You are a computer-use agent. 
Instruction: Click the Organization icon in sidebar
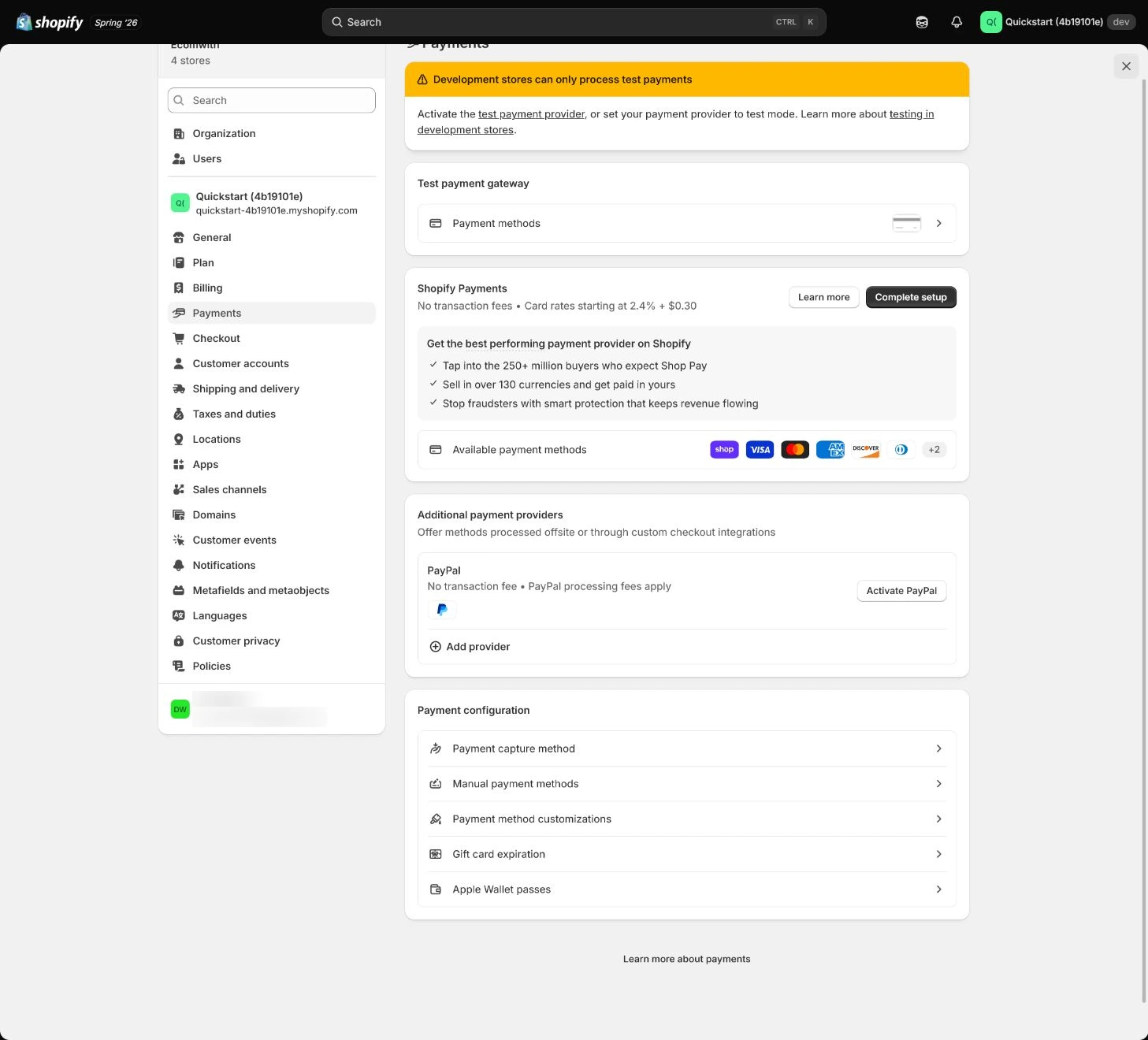tap(179, 134)
